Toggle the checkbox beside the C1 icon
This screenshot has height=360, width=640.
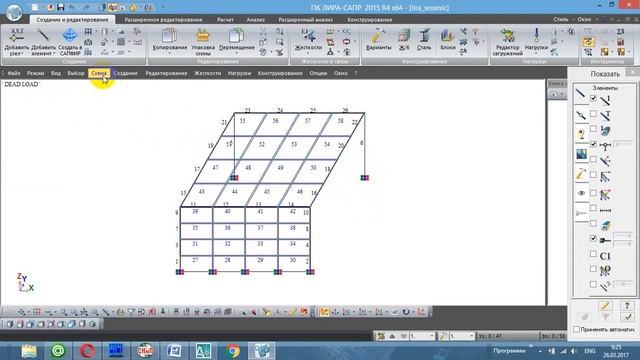coord(593,254)
